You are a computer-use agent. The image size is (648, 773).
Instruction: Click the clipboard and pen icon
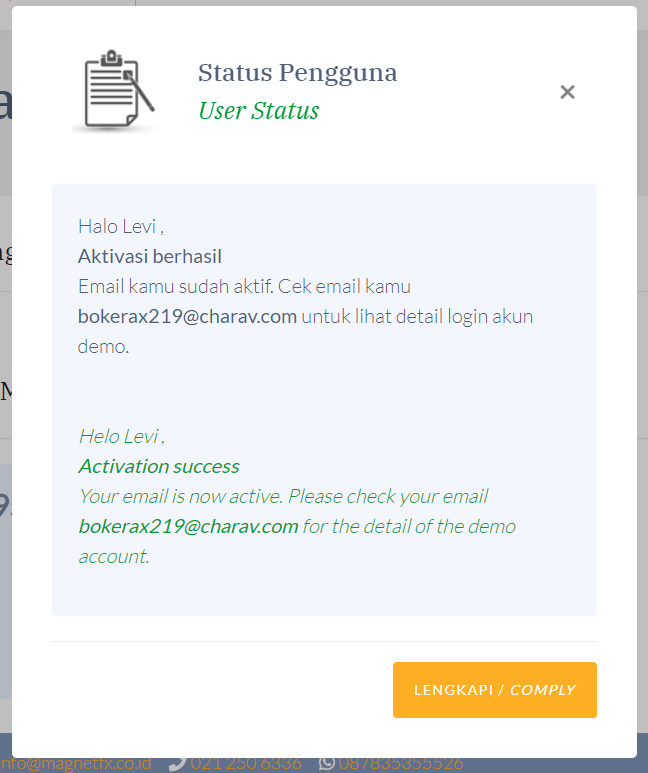(x=117, y=90)
